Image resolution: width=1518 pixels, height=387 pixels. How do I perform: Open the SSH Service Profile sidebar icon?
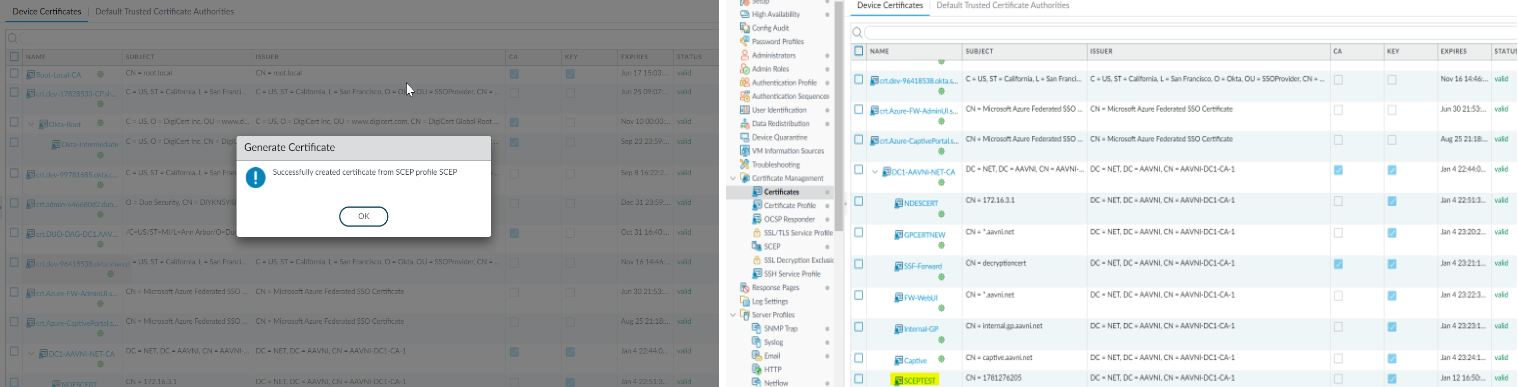[x=757, y=273]
